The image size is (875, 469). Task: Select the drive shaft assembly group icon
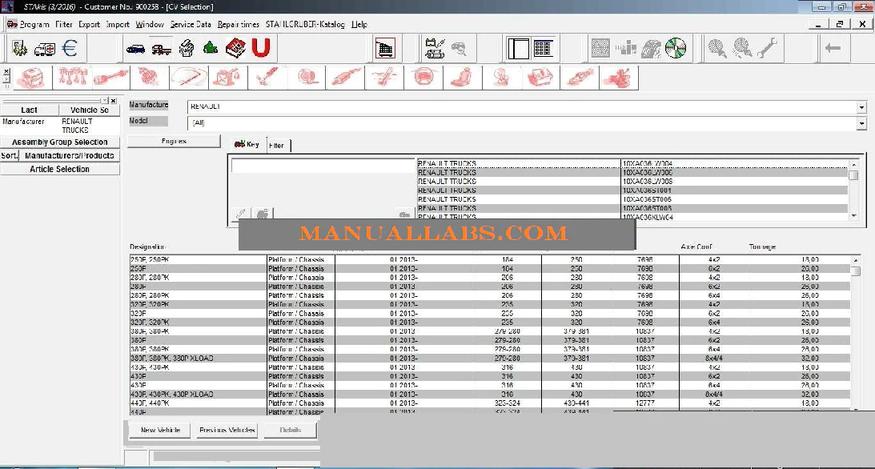[x=110, y=78]
